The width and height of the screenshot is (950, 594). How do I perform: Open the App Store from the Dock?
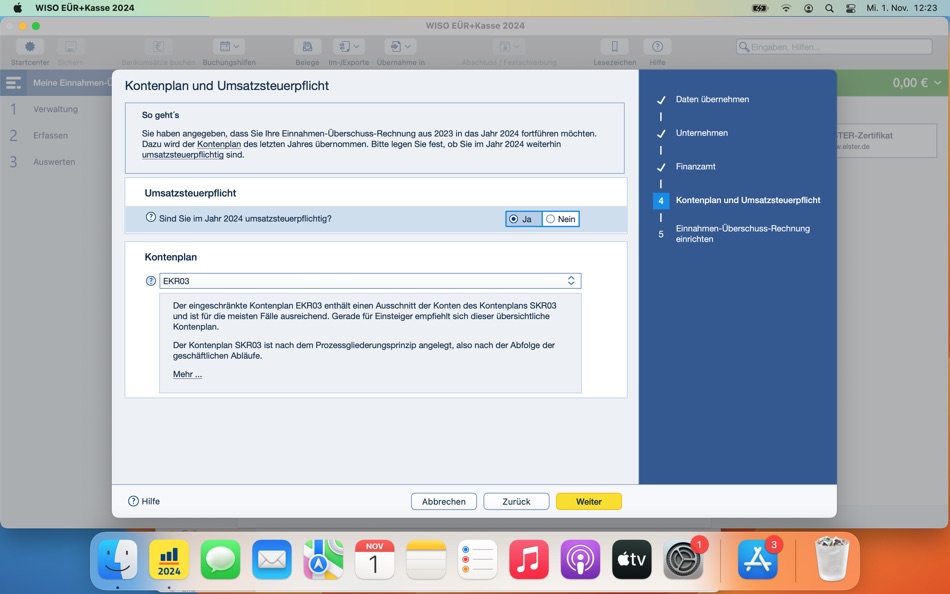[757, 560]
